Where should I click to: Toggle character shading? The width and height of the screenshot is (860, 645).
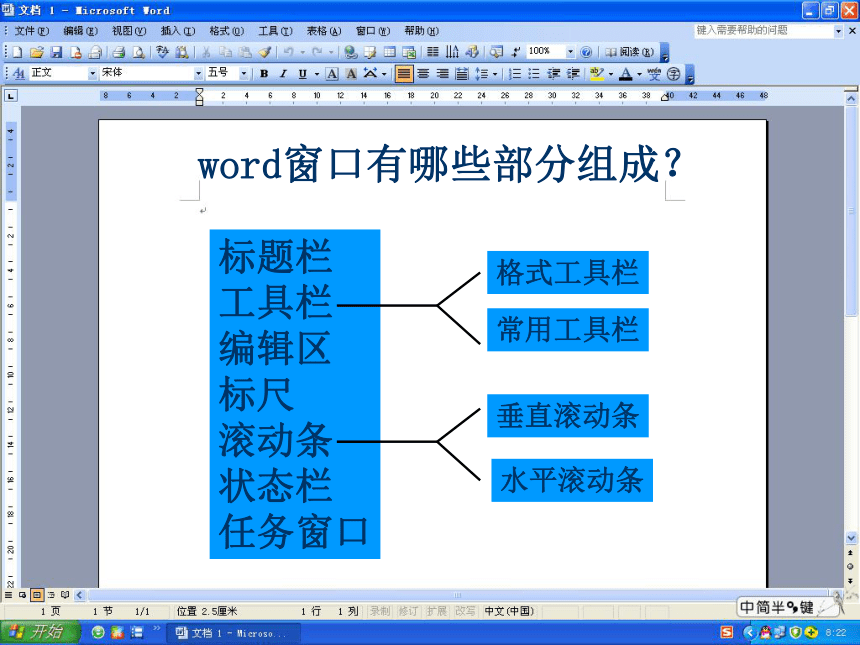point(351,73)
